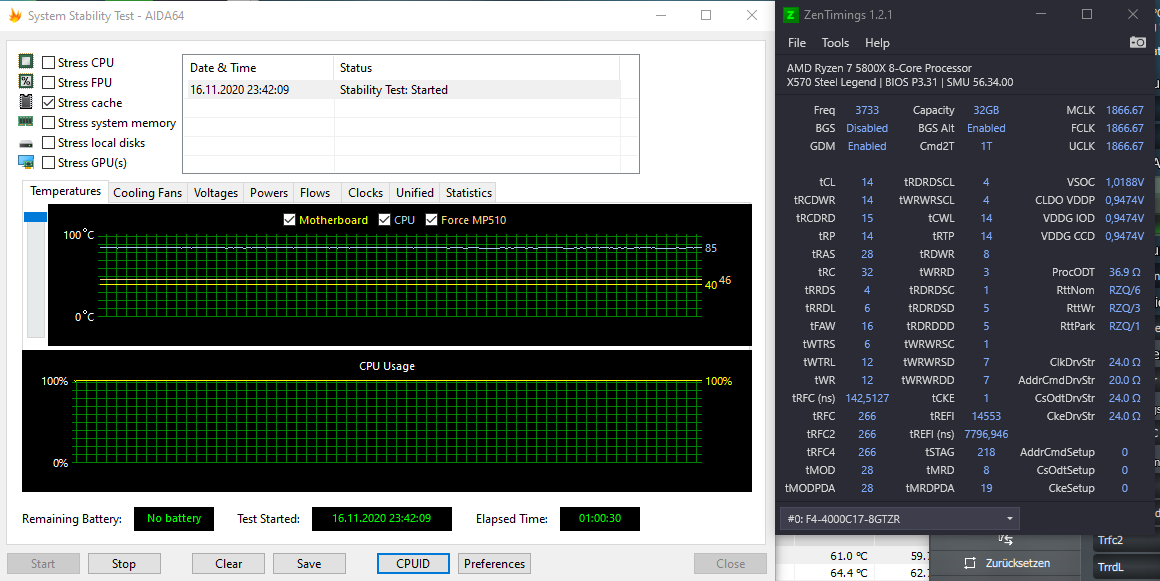Click the BGS value Disabled

867,128
